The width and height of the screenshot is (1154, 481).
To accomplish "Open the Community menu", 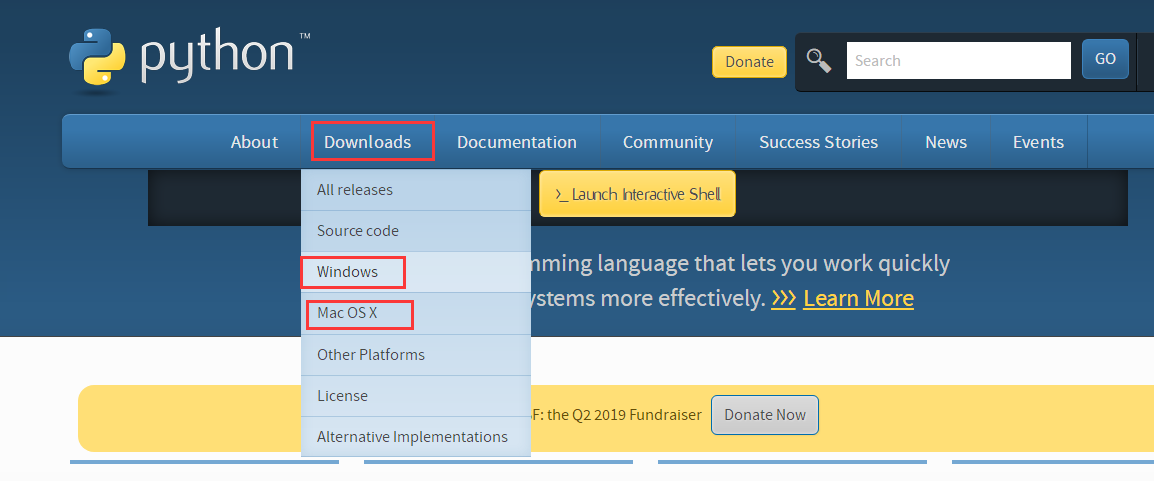I will pos(668,142).
